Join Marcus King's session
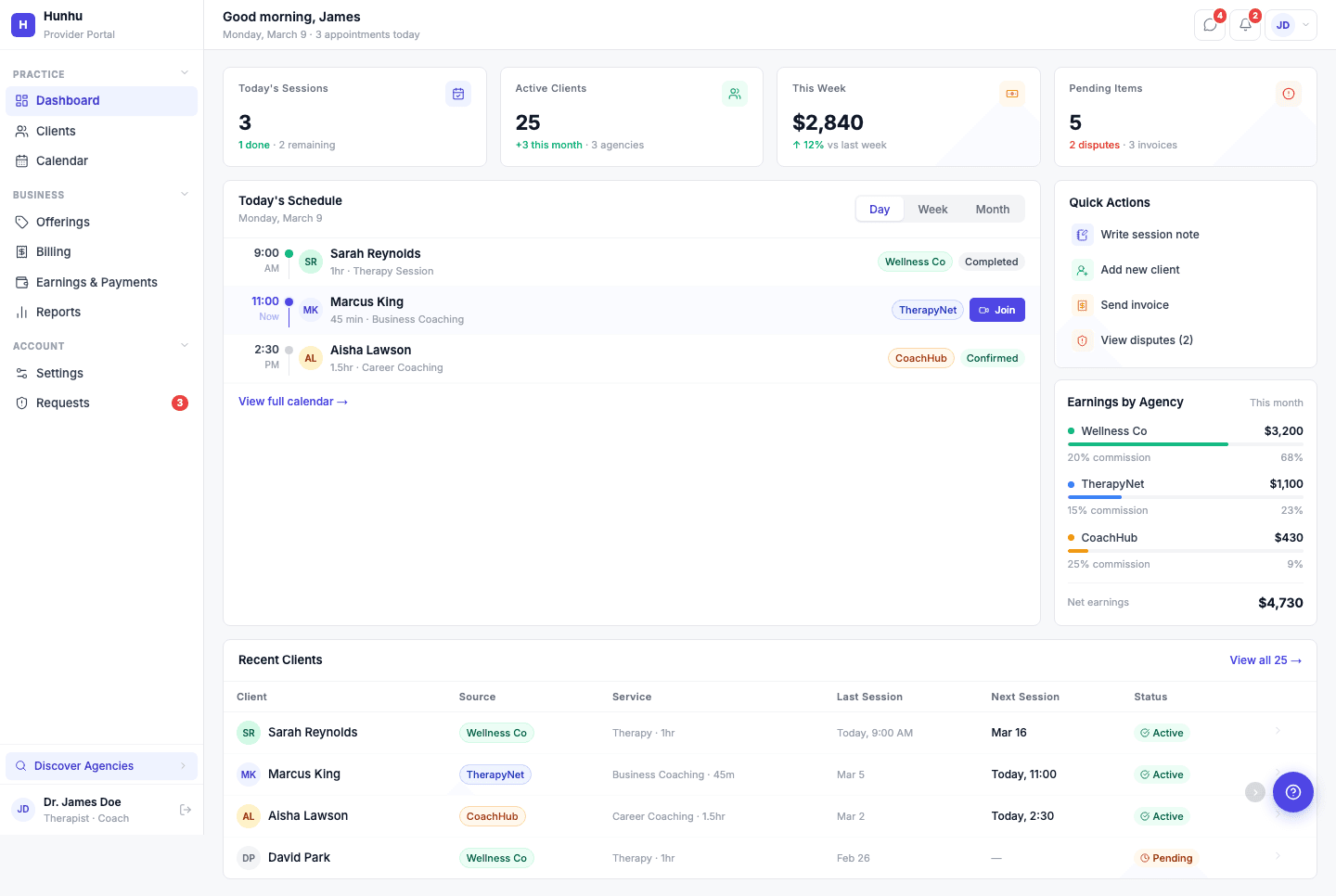Viewport: 1336px width, 896px height. 996,309
